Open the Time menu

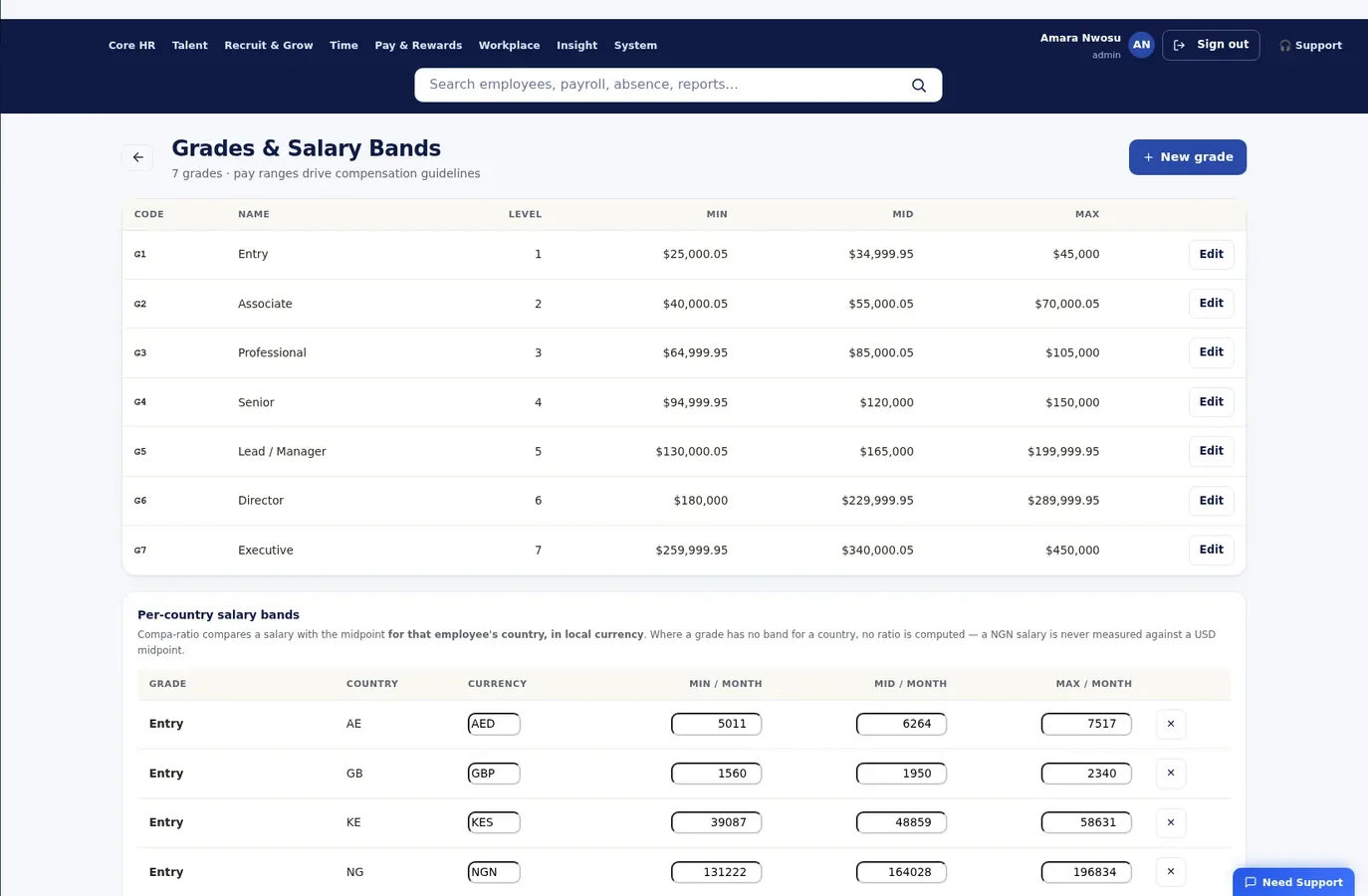click(343, 46)
